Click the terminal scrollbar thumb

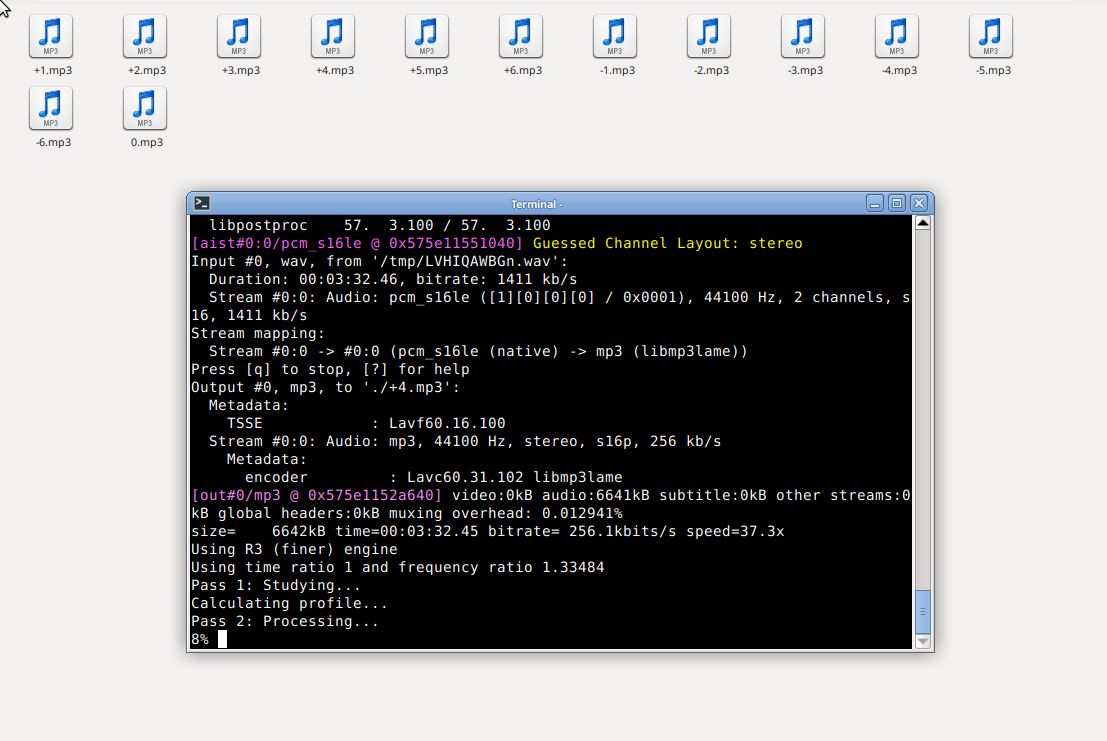coord(923,612)
